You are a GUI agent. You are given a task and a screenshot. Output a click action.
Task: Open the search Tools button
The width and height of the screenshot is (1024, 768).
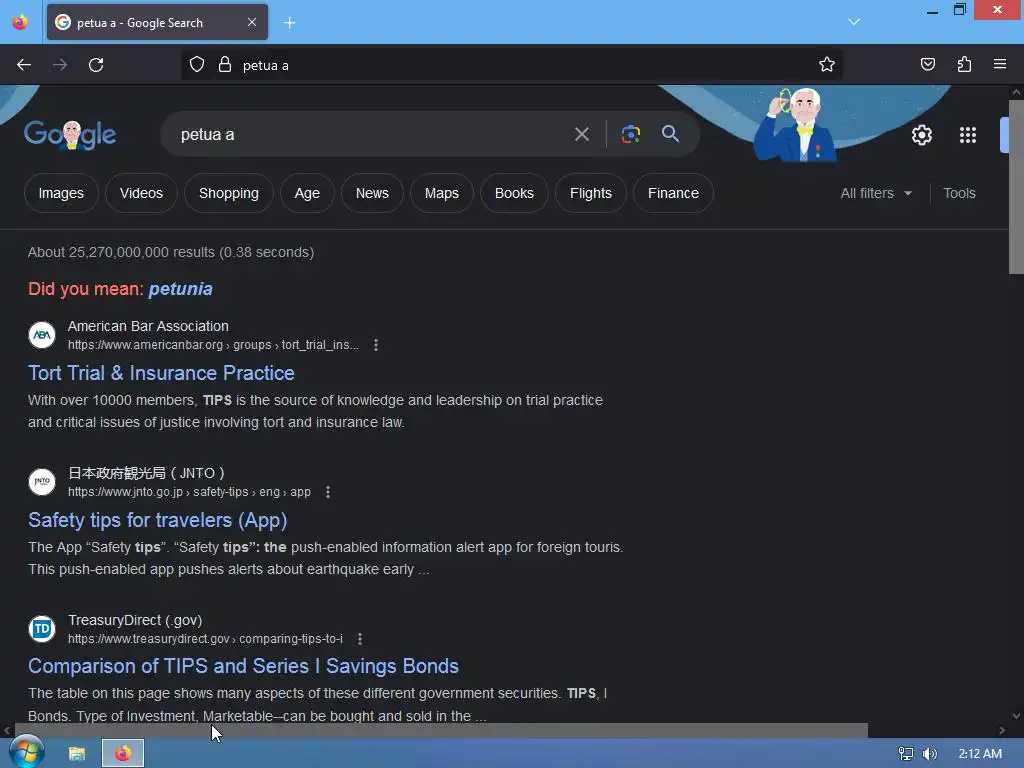pyautogui.click(x=959, y=193)
